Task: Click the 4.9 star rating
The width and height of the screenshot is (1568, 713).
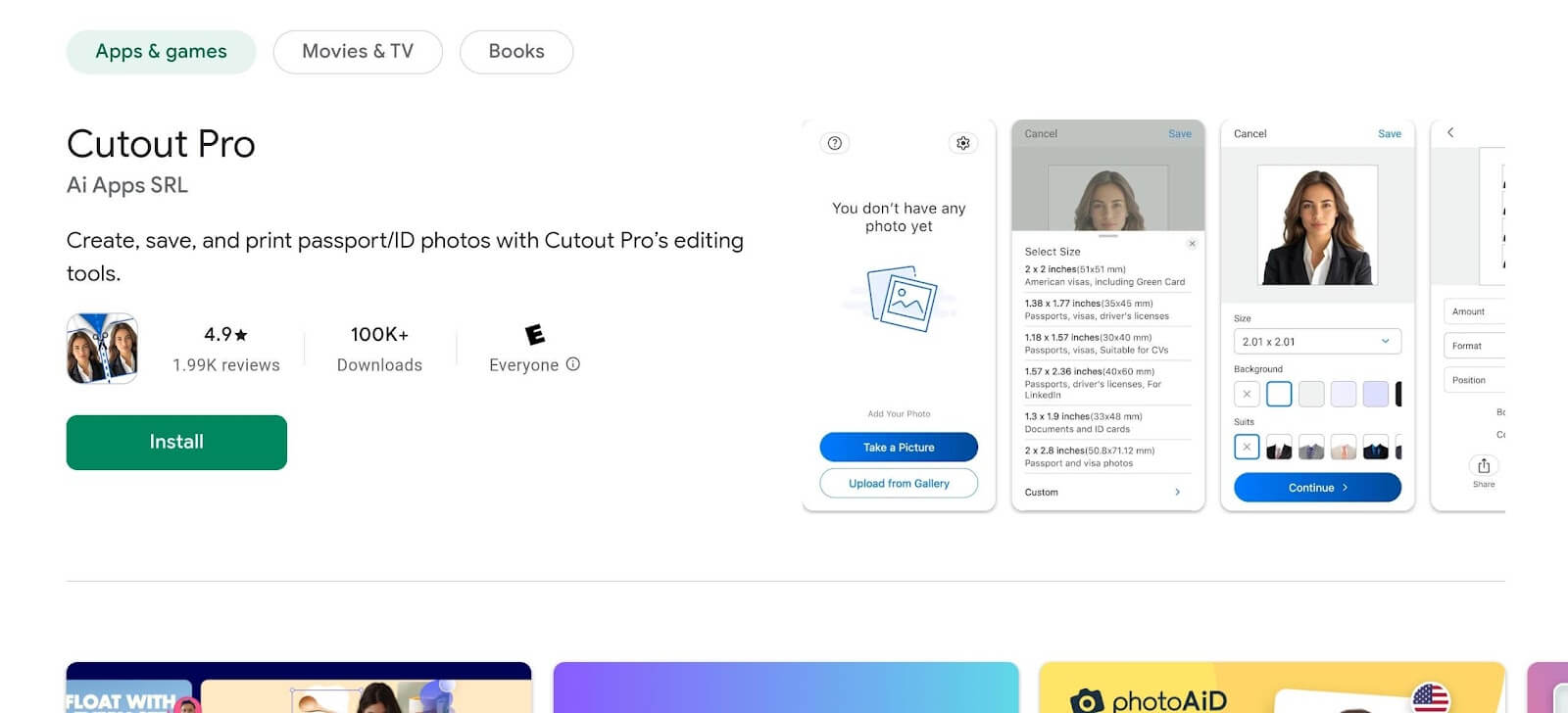Action: tap(226, 335)
